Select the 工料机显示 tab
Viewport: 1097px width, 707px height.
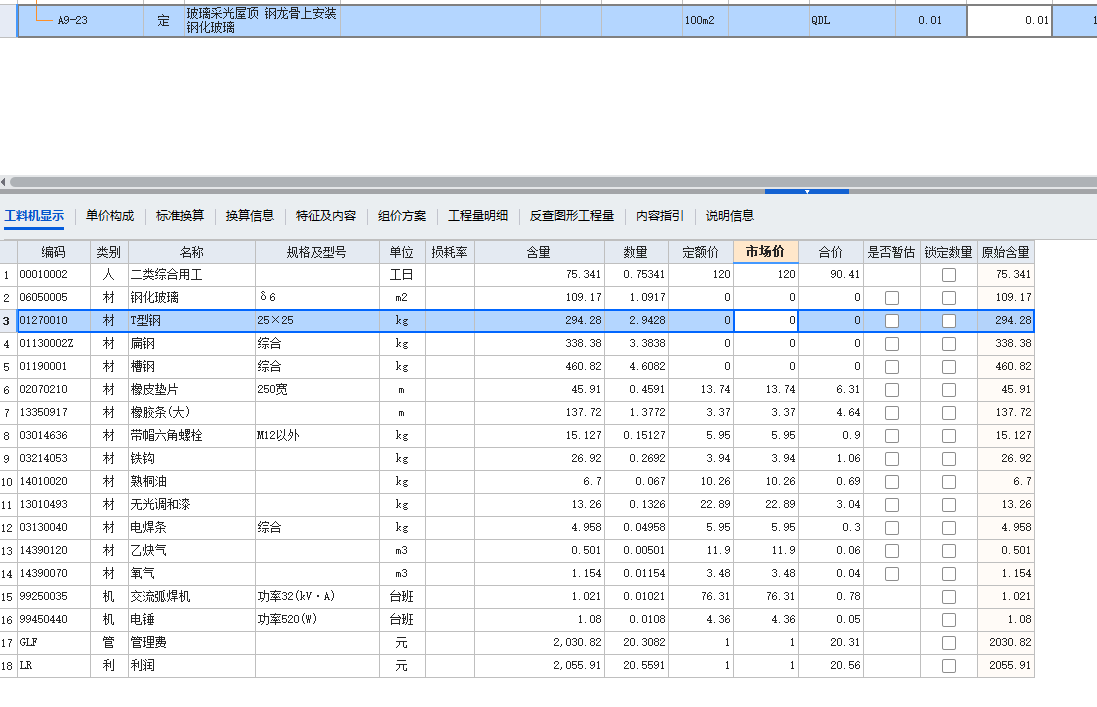(38, 215)
